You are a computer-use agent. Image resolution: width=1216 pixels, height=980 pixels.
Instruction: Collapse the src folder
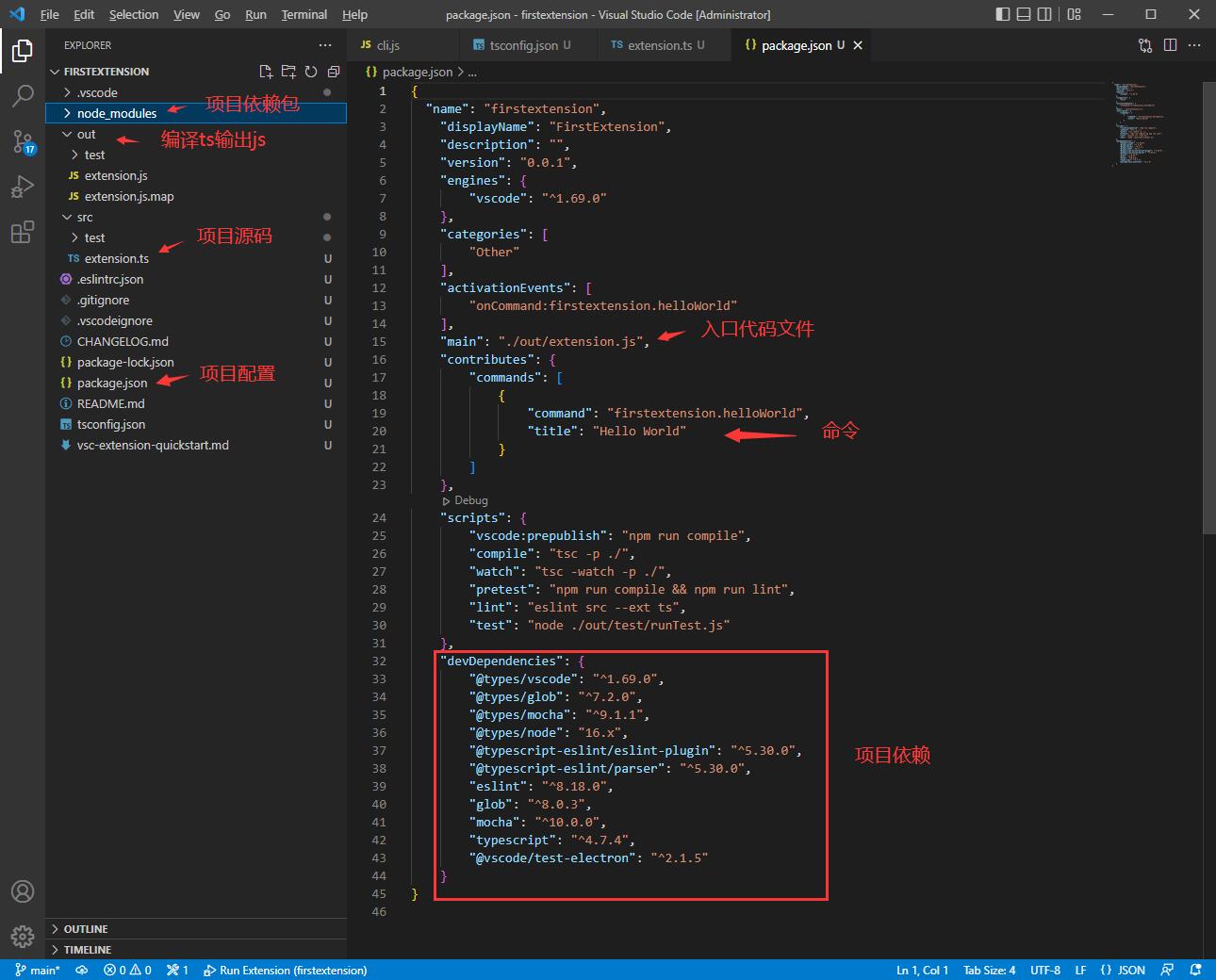pos(196,217)
